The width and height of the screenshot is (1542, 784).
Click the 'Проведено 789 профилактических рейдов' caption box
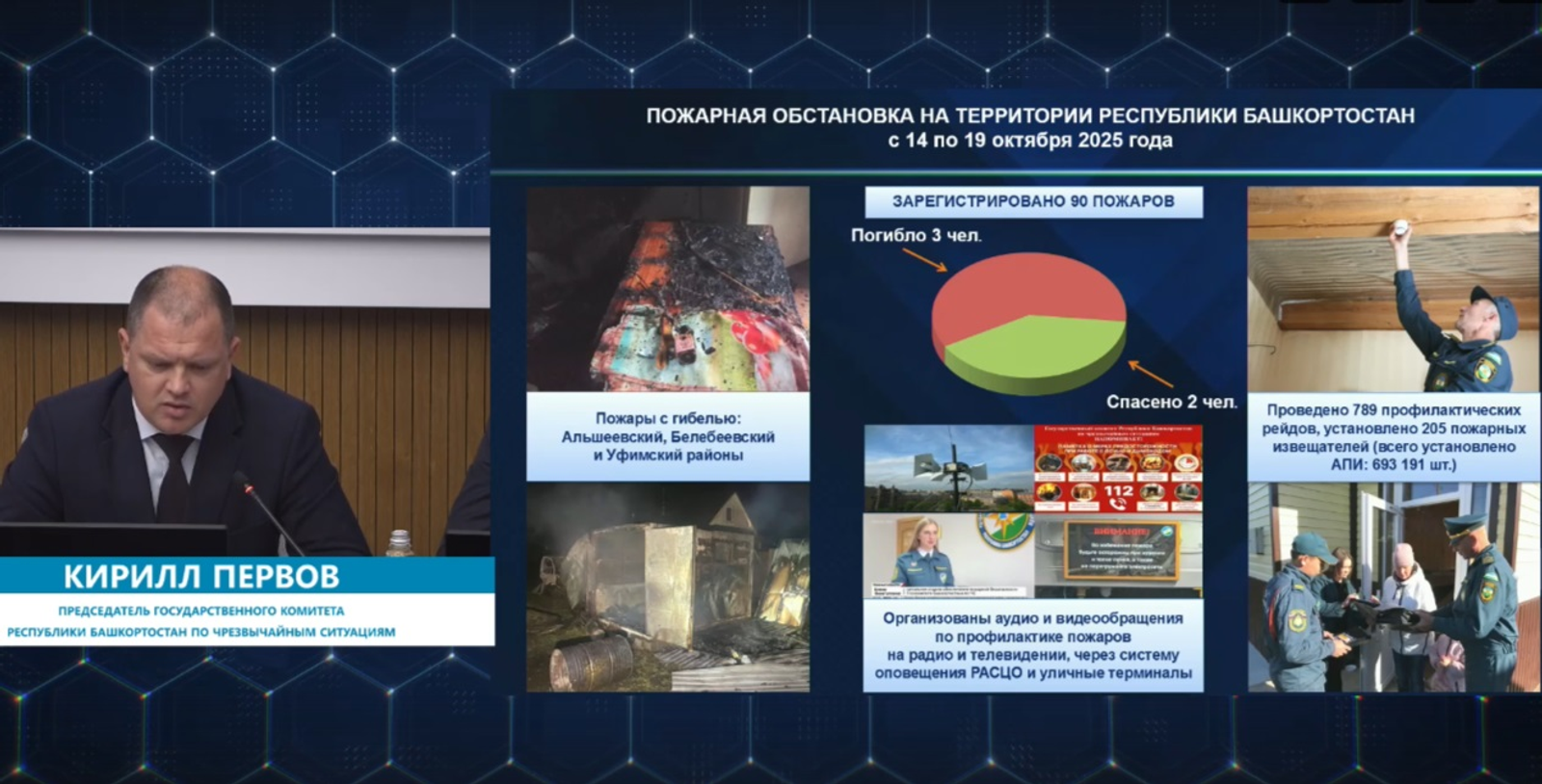tap(1394, 437)
